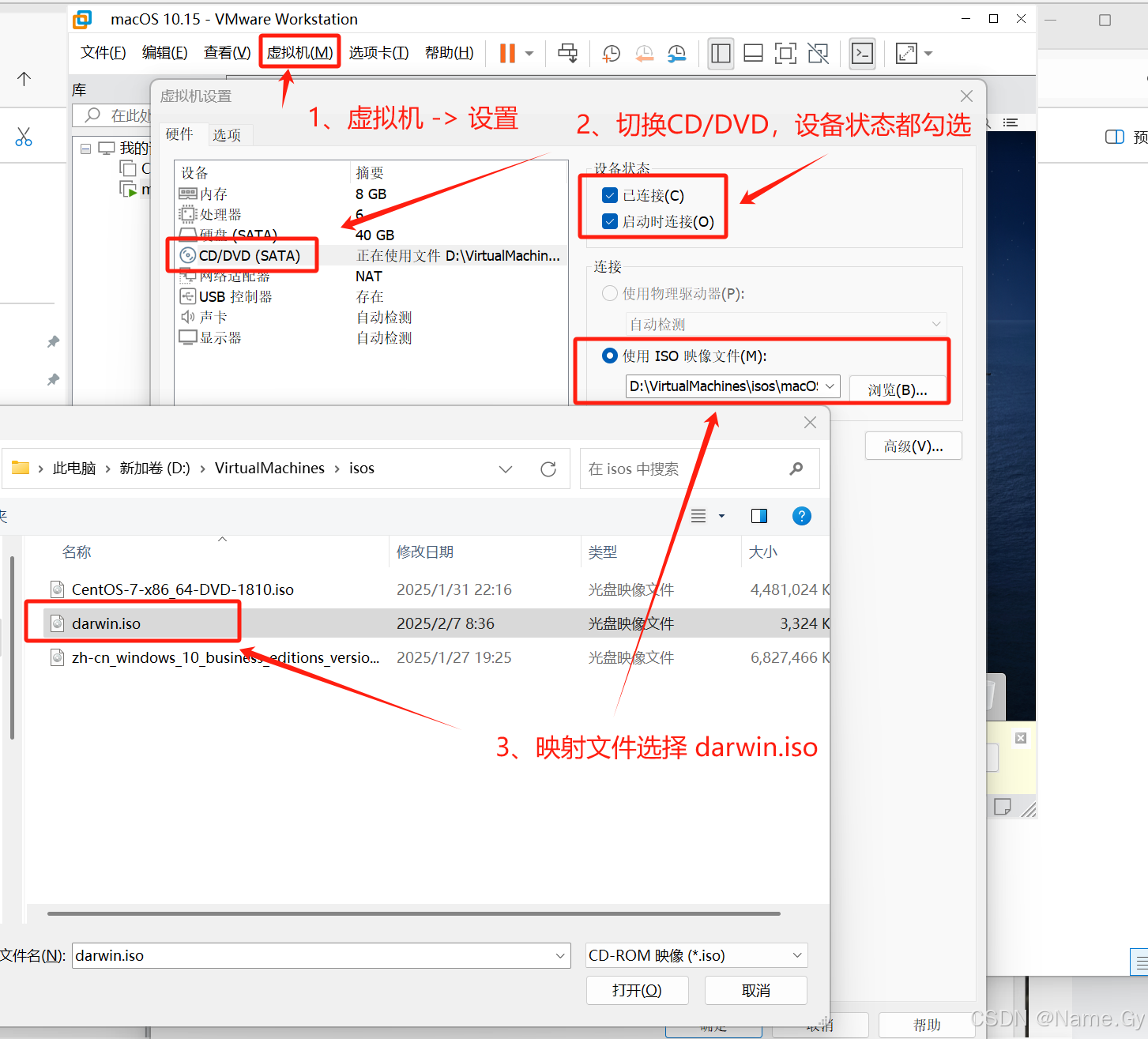
Task: Click the thumbnail bar layout icon
Action: tap(754, 53)
